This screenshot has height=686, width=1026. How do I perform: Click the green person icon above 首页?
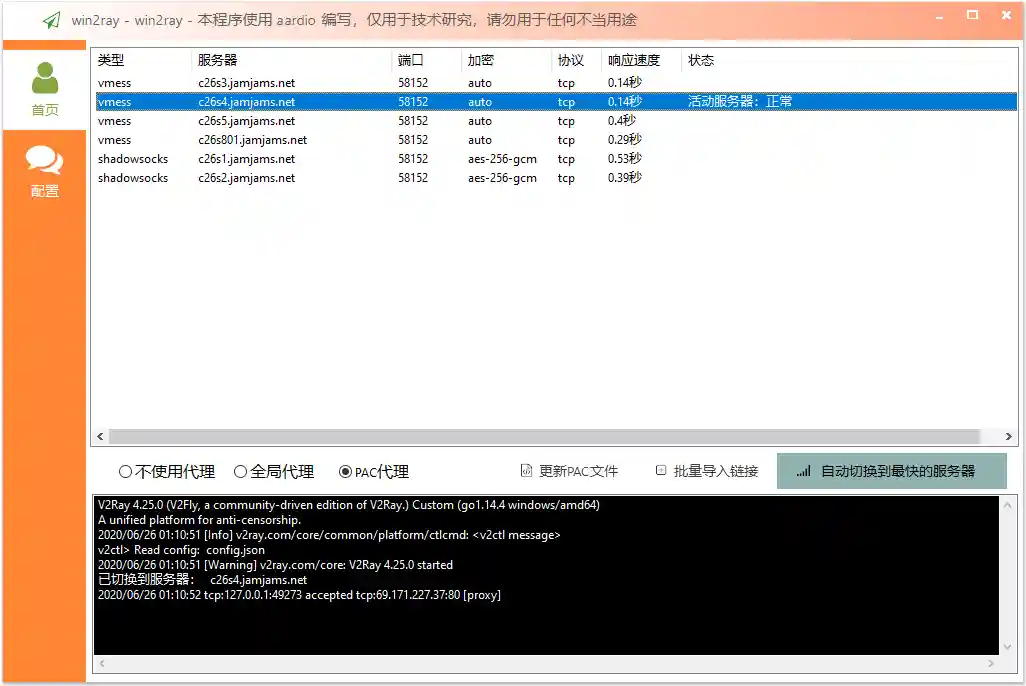pos(44,75)
